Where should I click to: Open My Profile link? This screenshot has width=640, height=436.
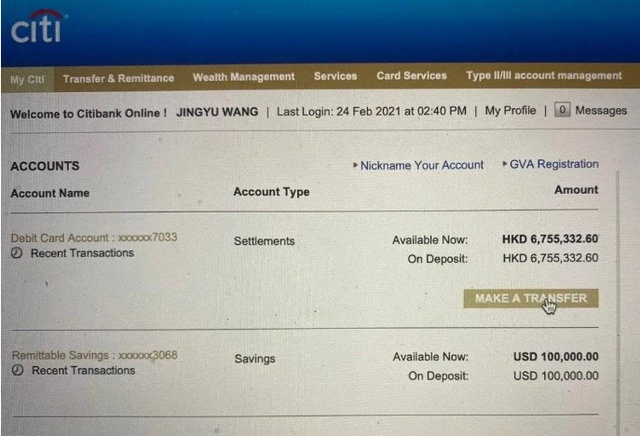point(510,111)
